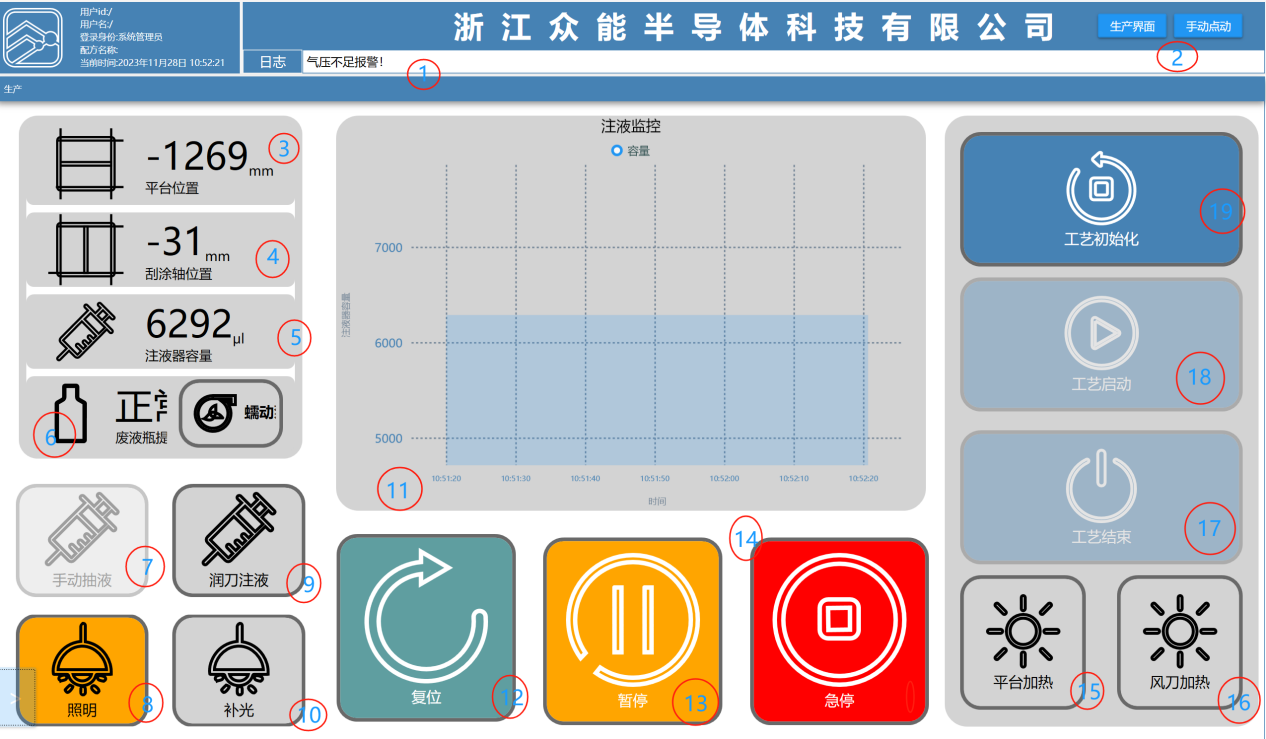Image resolution: width=1266 pixels, height=739 pixels.
Task: Turn on 风刀加热 air knife heating
Action: click(x=1179, y=643)
